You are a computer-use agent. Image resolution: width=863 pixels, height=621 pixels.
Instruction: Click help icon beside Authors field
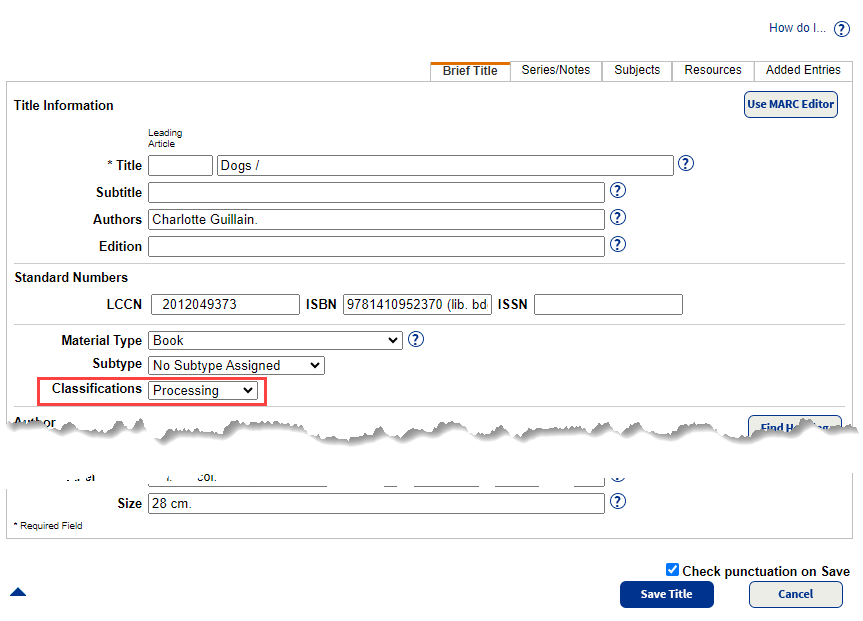[618, 217]
